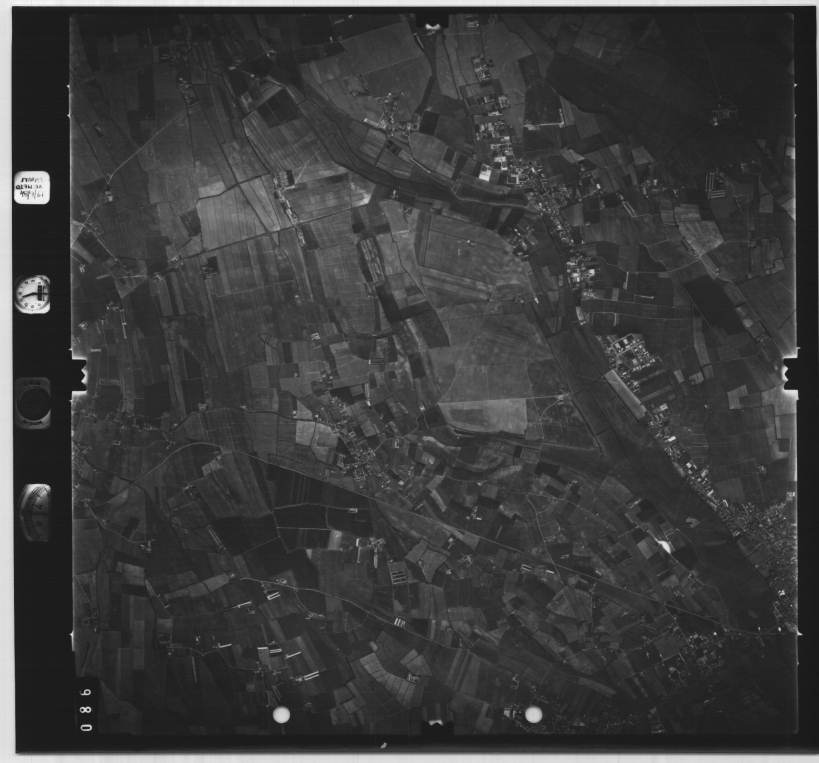Click the white striped greenhouses lower center

[398, 575]
